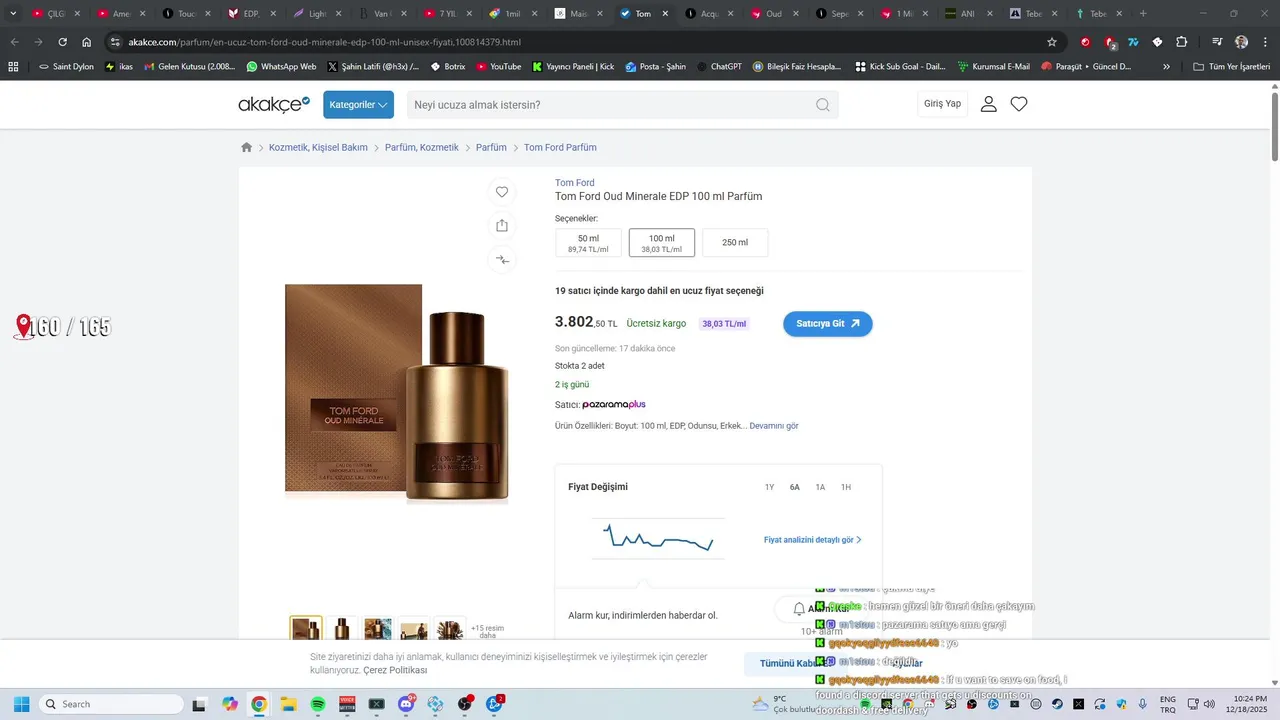
Task: Add product to favorites with heart icon
Action: tap(502, 192)
